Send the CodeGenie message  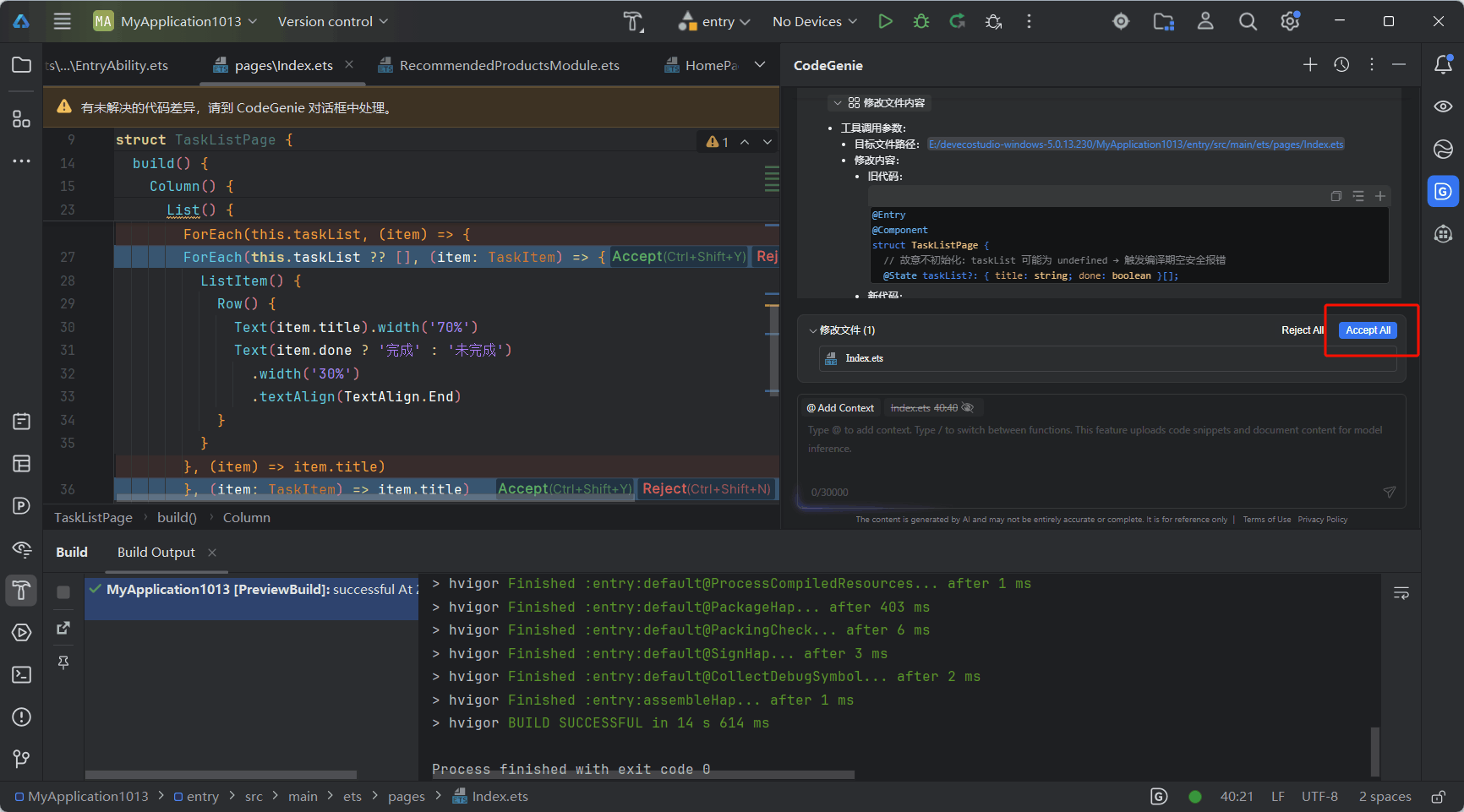pyautogui.click(x=1389, y=492)
